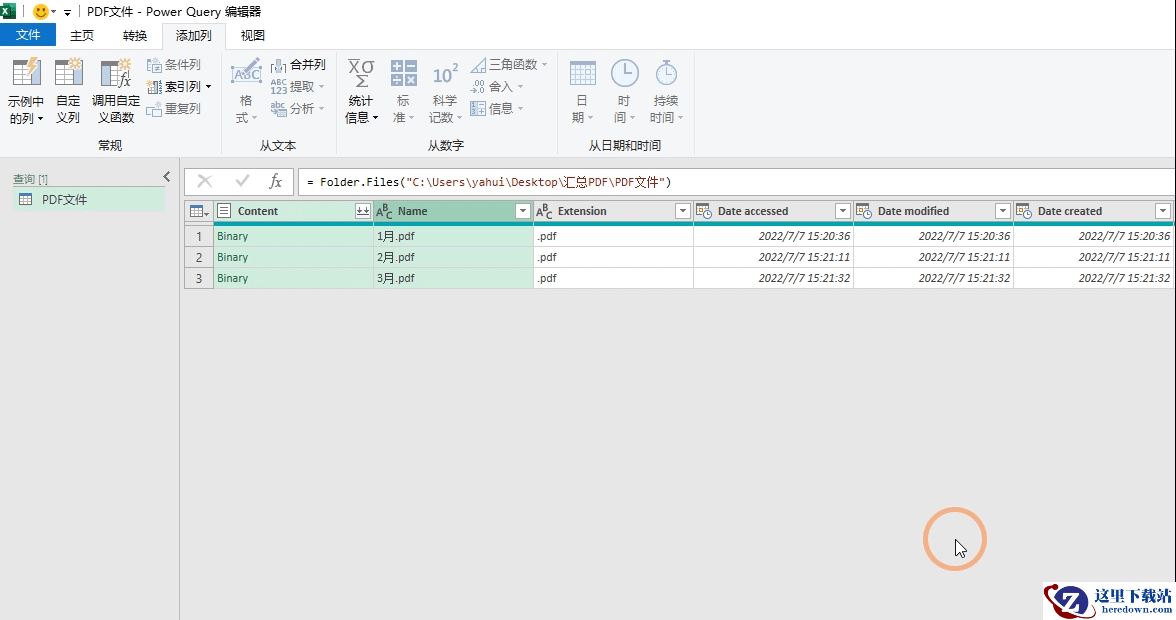Open the 提取 (extract) dropdown
Image resolution: width=1176 pixels, height=620 pixels.
(298, 87)
